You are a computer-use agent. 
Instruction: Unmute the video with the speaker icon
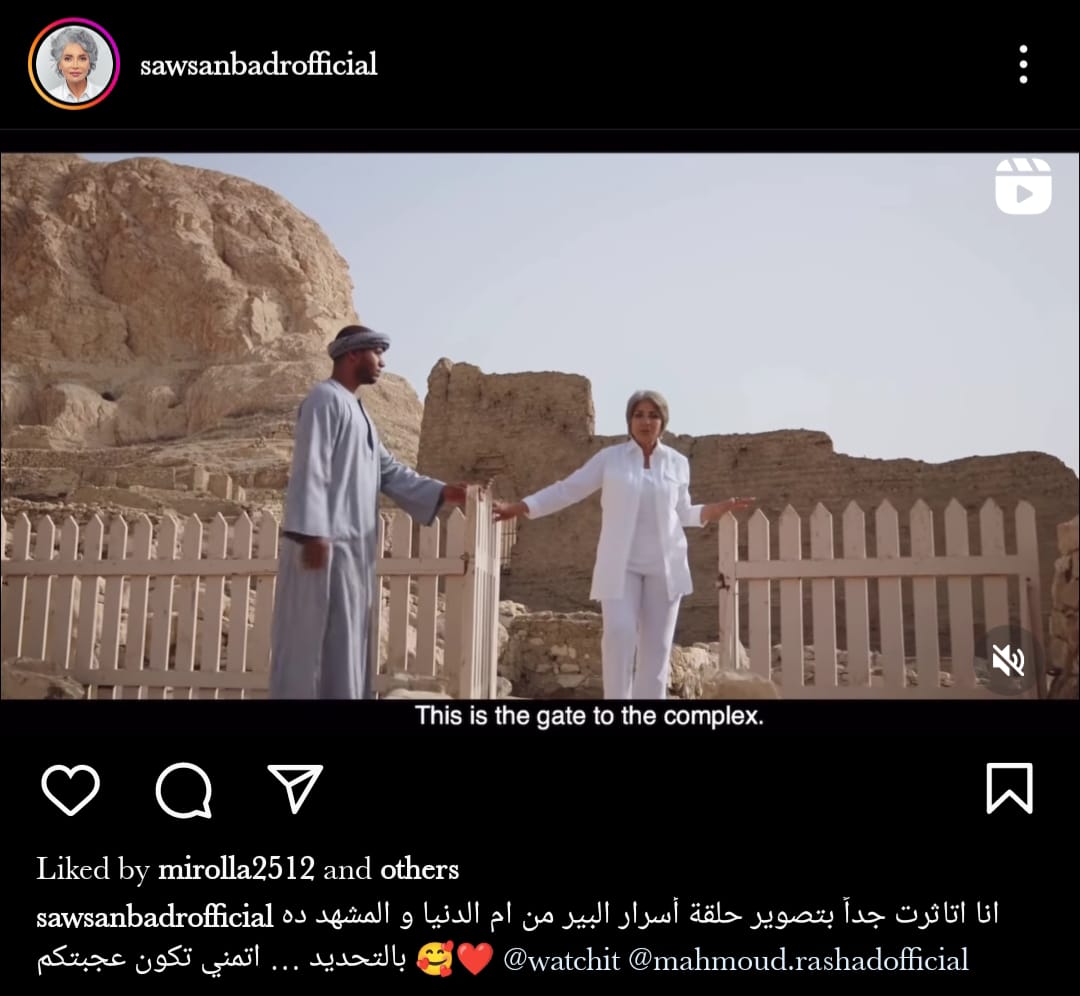point(1008,661)
